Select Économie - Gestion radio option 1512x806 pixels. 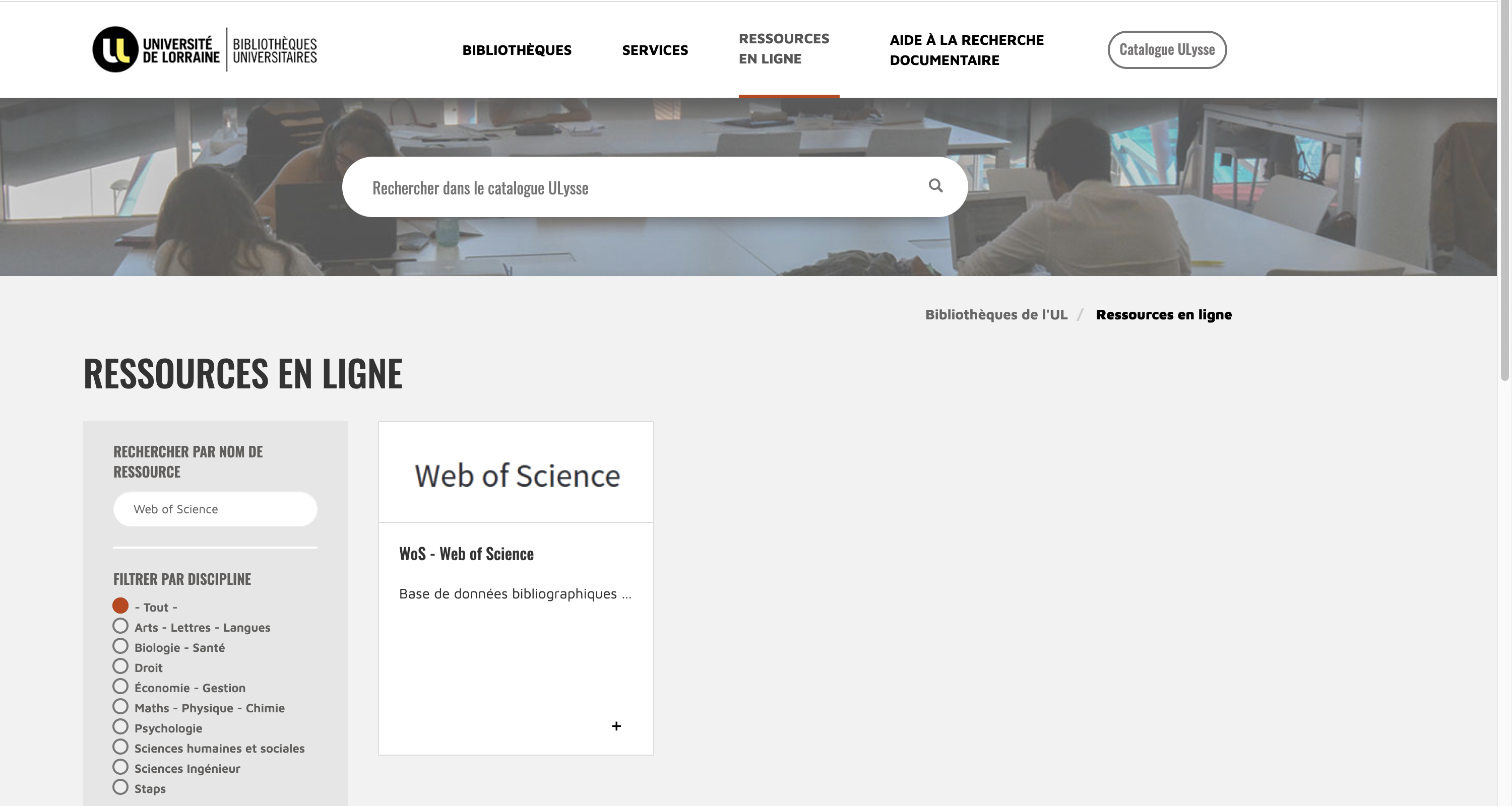(120, 687)
